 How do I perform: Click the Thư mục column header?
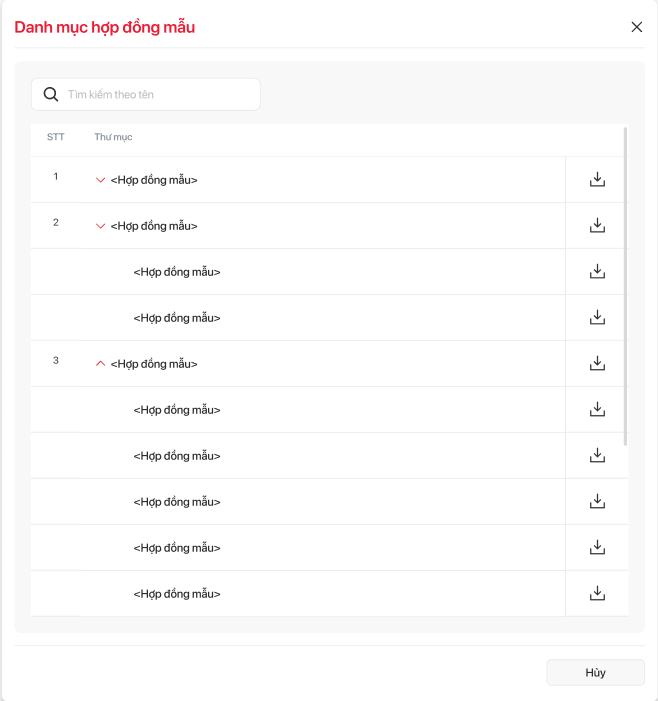click(113, 137)
